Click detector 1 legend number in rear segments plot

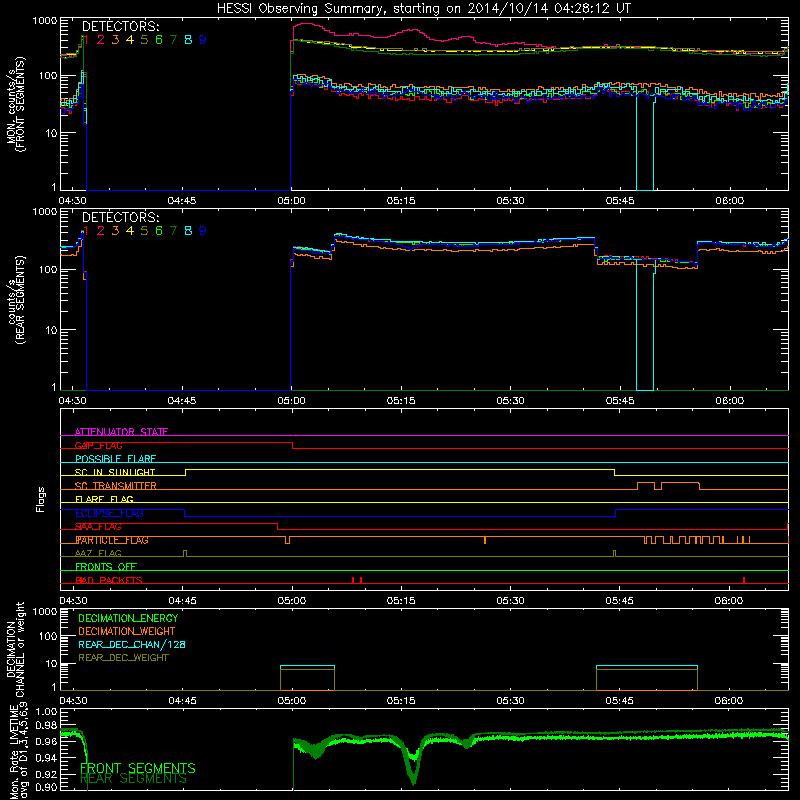click(86, 231)
